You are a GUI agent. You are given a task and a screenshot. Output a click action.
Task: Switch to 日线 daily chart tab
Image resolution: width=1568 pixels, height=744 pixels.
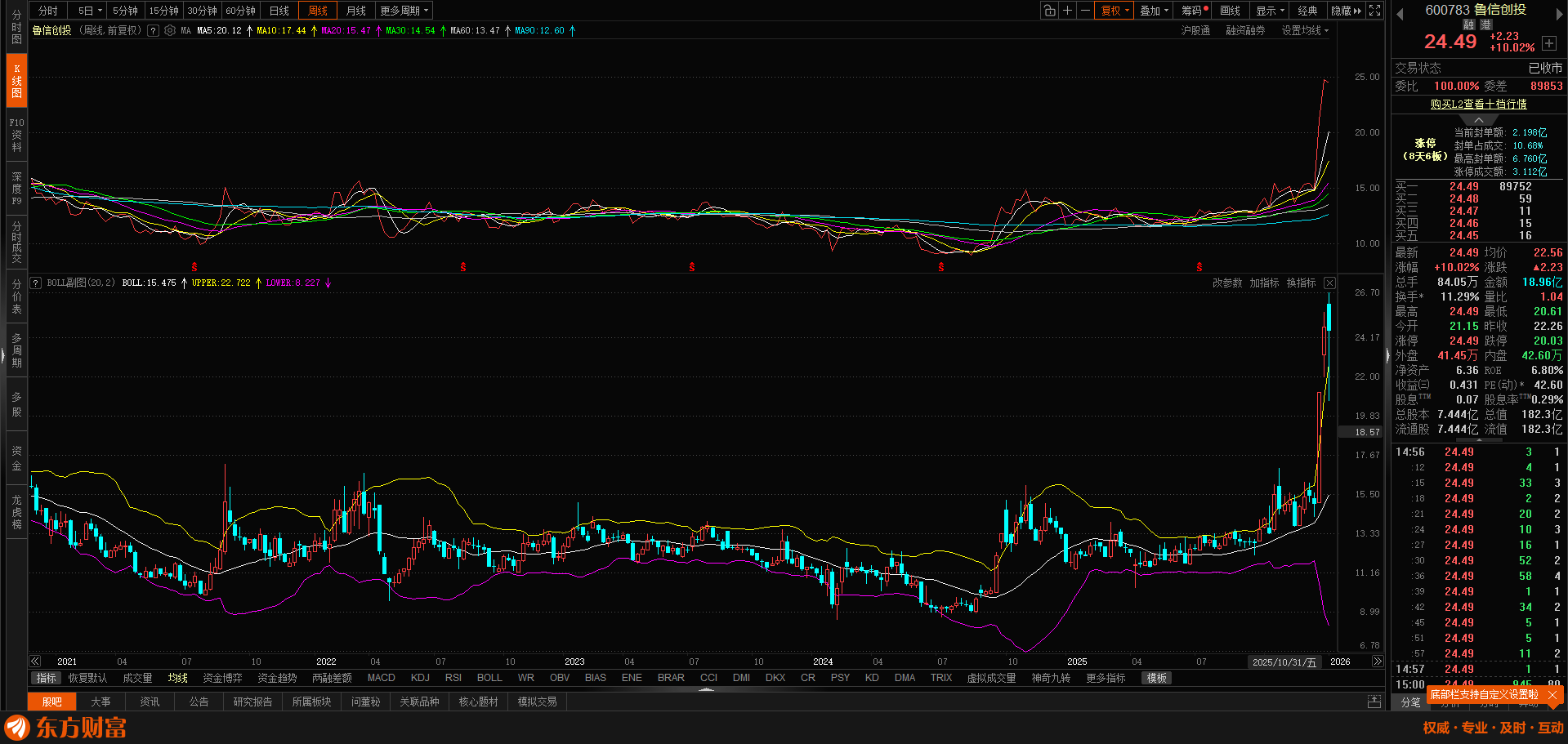pyautogui.click(x=279, y=11)
